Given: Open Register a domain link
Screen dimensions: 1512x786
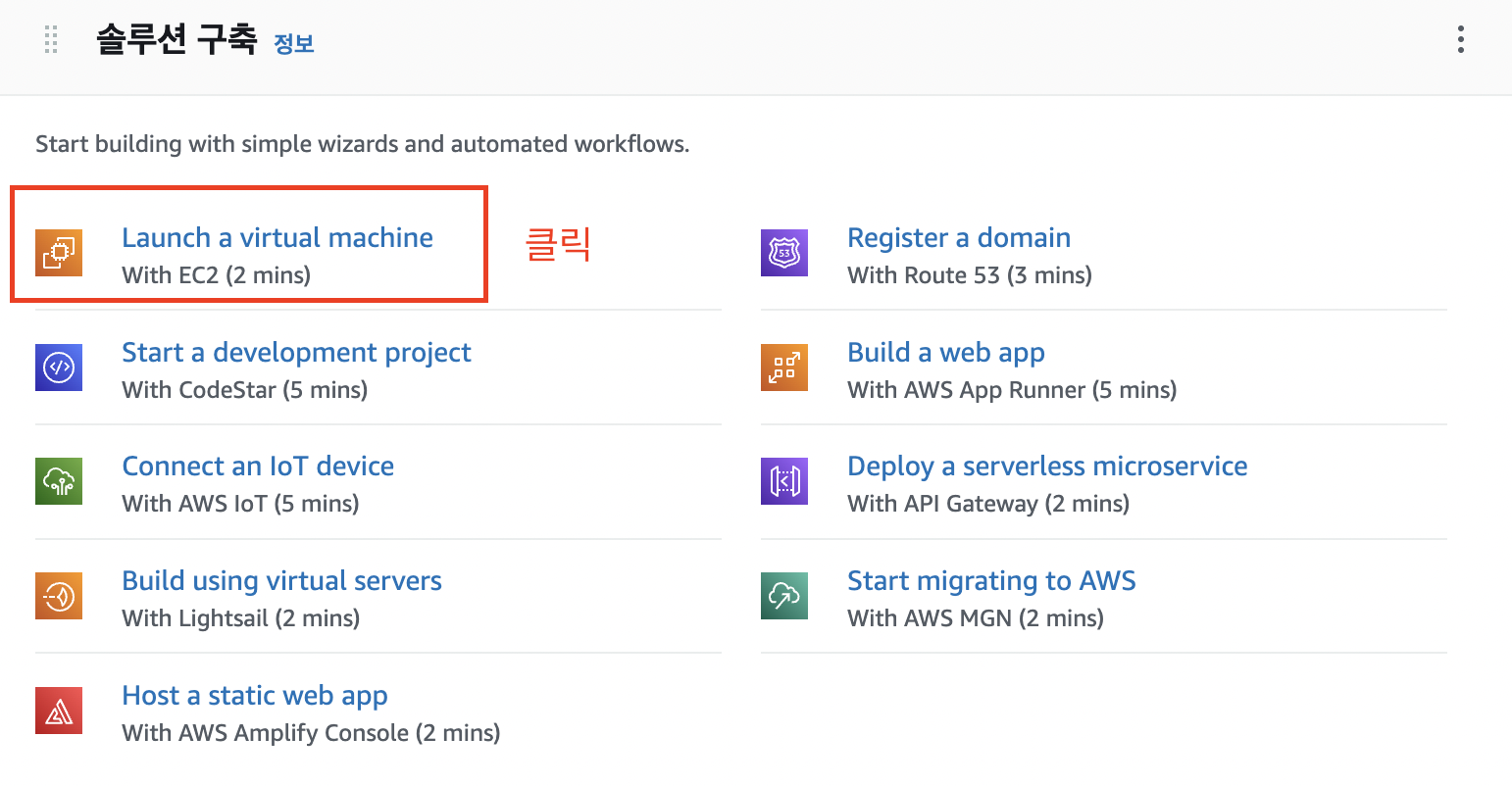Looking at the screenshot, I should point(959,237).
